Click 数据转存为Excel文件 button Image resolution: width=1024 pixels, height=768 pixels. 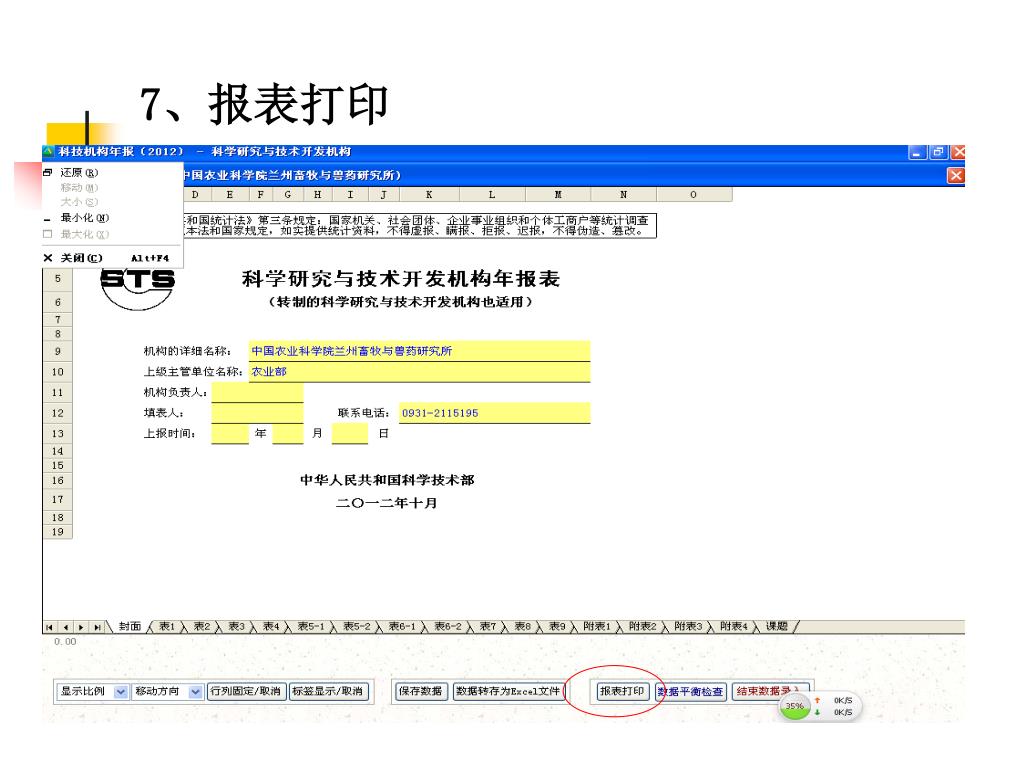coord(508,692)
